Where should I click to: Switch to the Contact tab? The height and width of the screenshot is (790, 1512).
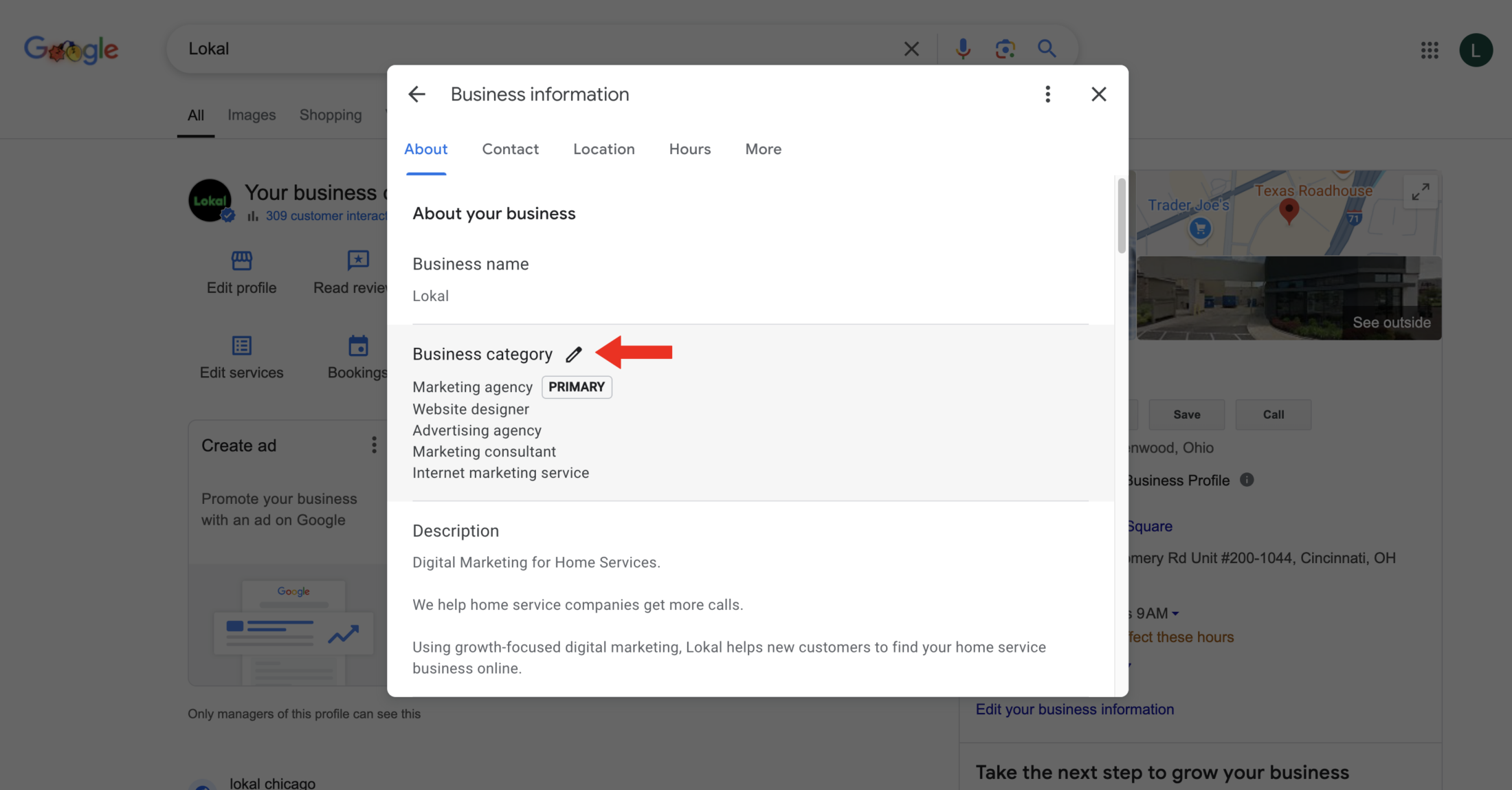pos(510,149)
